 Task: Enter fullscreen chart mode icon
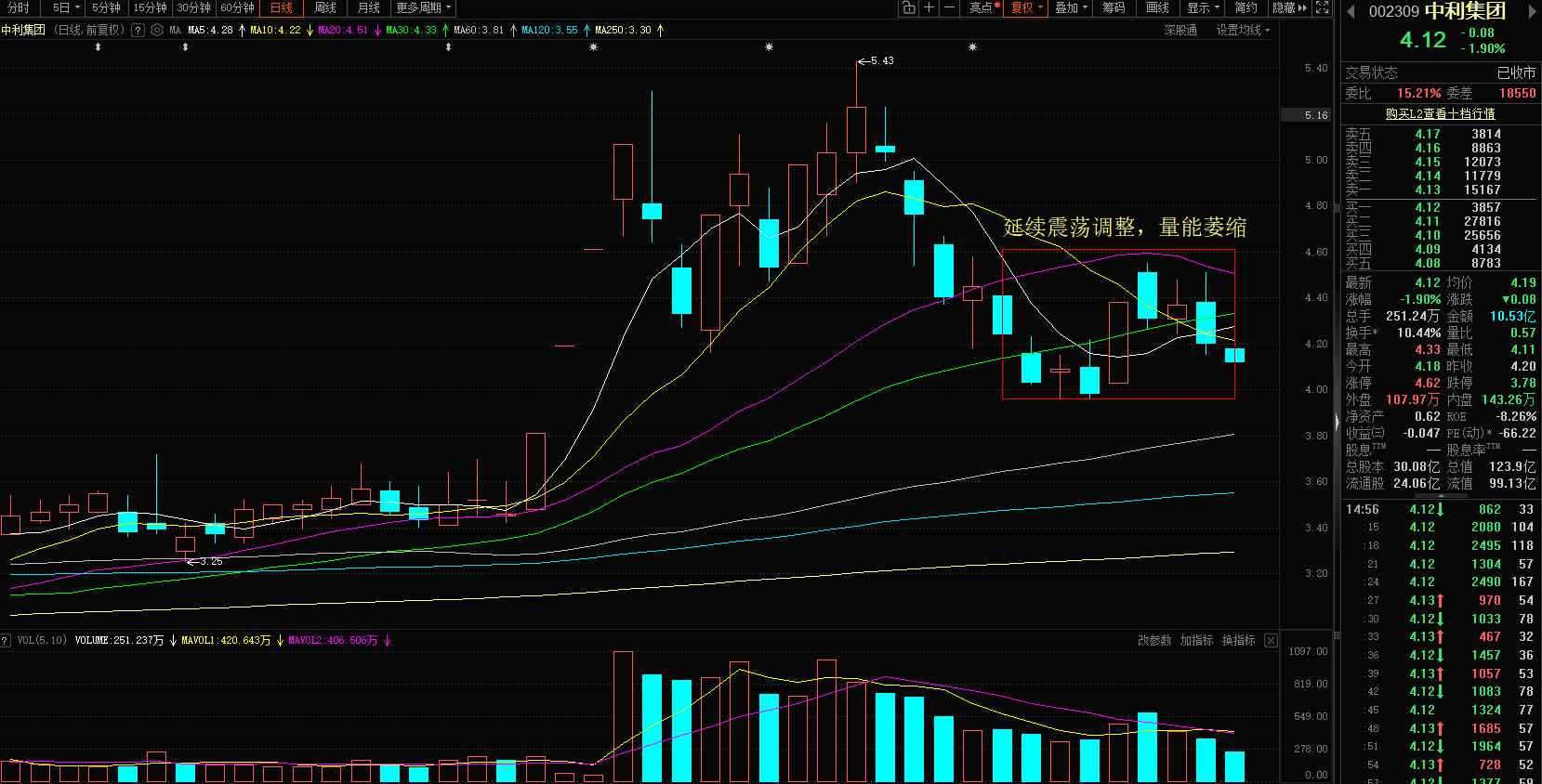[x=1323, y=7]
